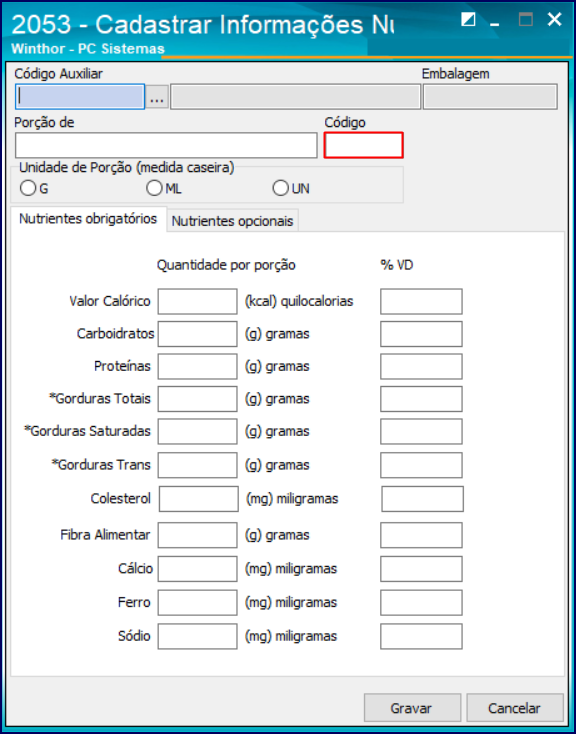The height and width of the screenshot is (734, 576).
Task: Click the Porção de text field
Action: (x=166, y=146)
